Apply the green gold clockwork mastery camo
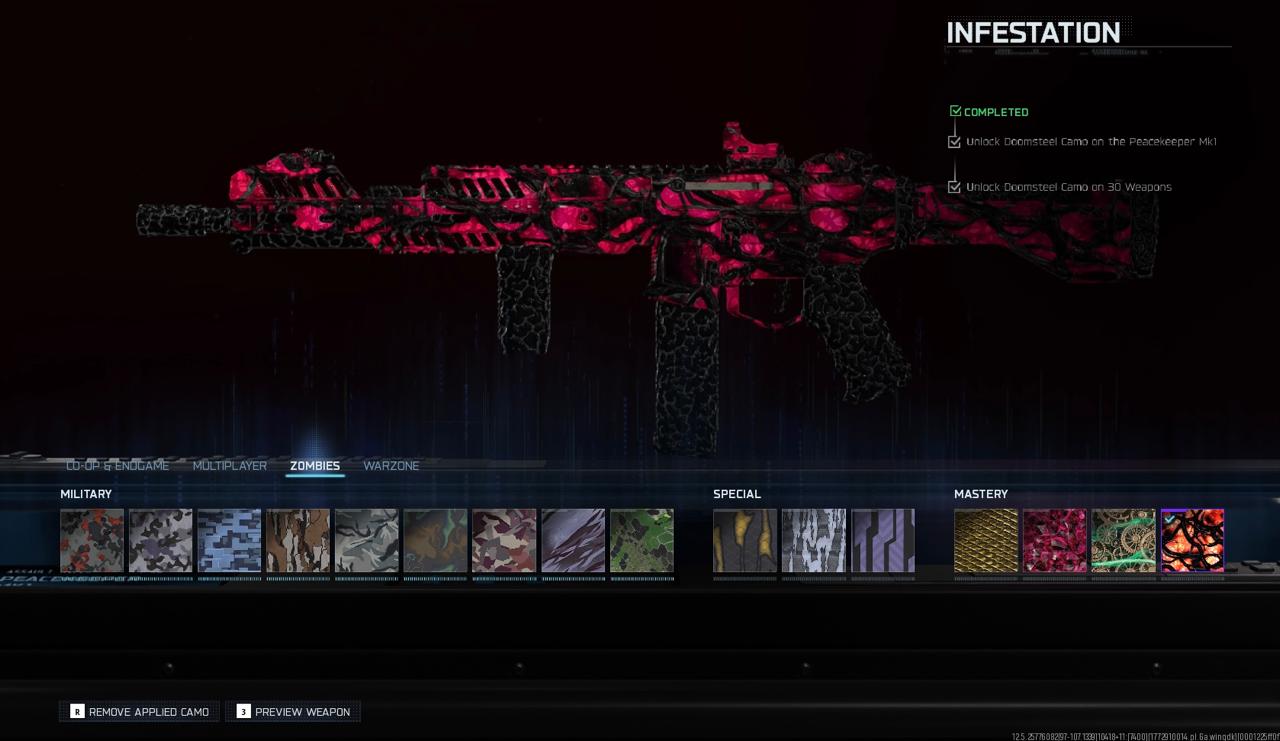 pyautogui.click(x=1123, y=541)
